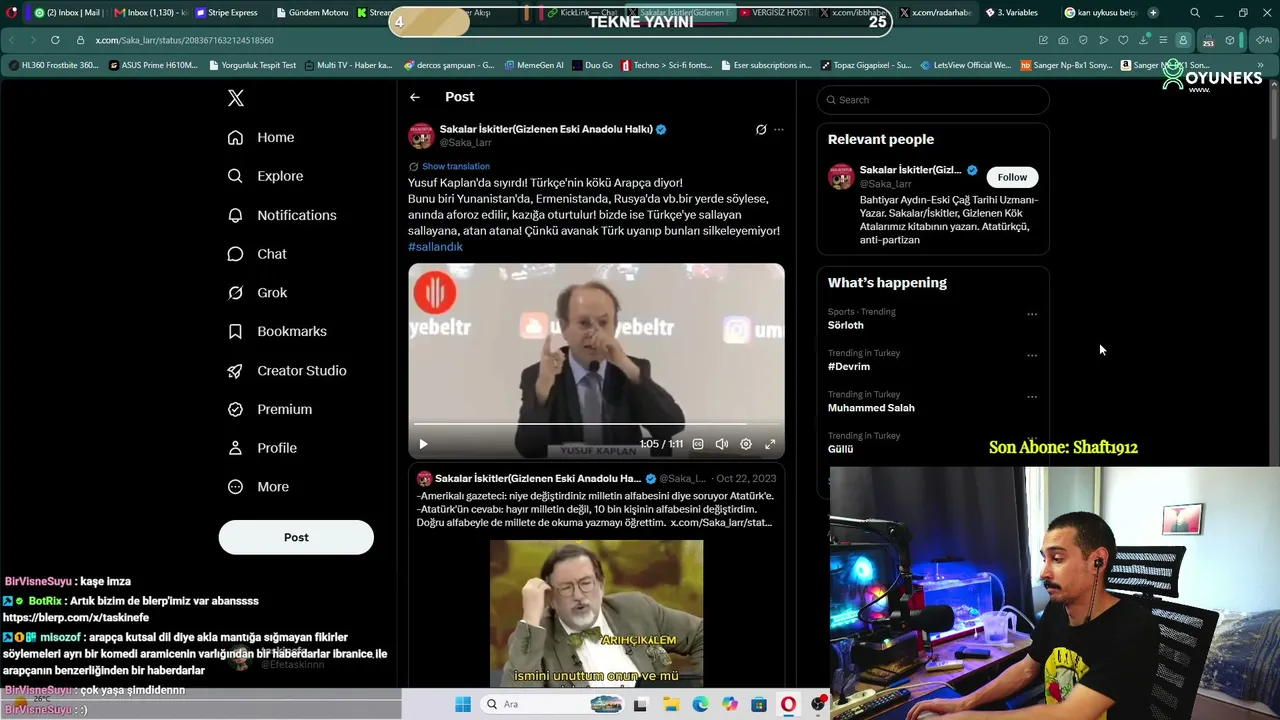Follow Sakalar İskitler
Screen dimensions: 1280x720
tap(1012, 177)
